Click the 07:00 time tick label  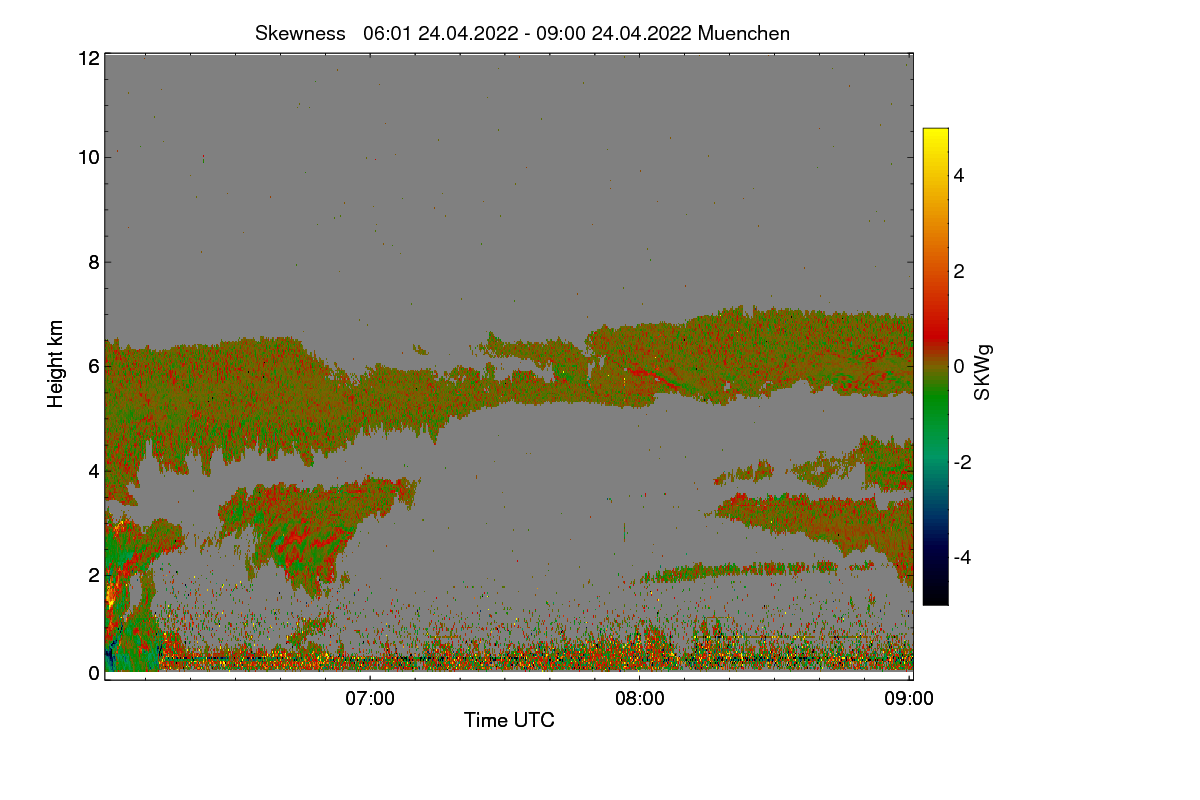pos(370,699)
